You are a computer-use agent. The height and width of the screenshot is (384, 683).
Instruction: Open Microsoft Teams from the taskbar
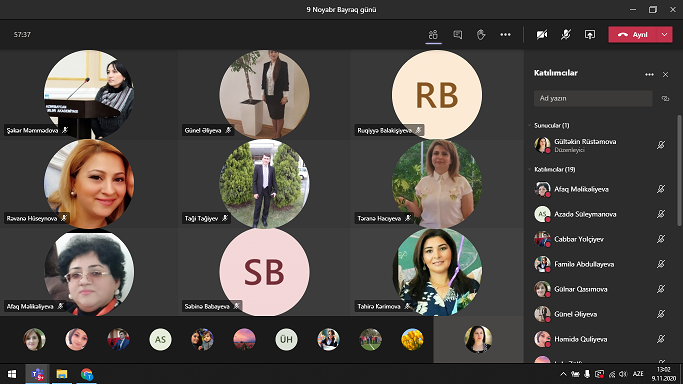37,374
